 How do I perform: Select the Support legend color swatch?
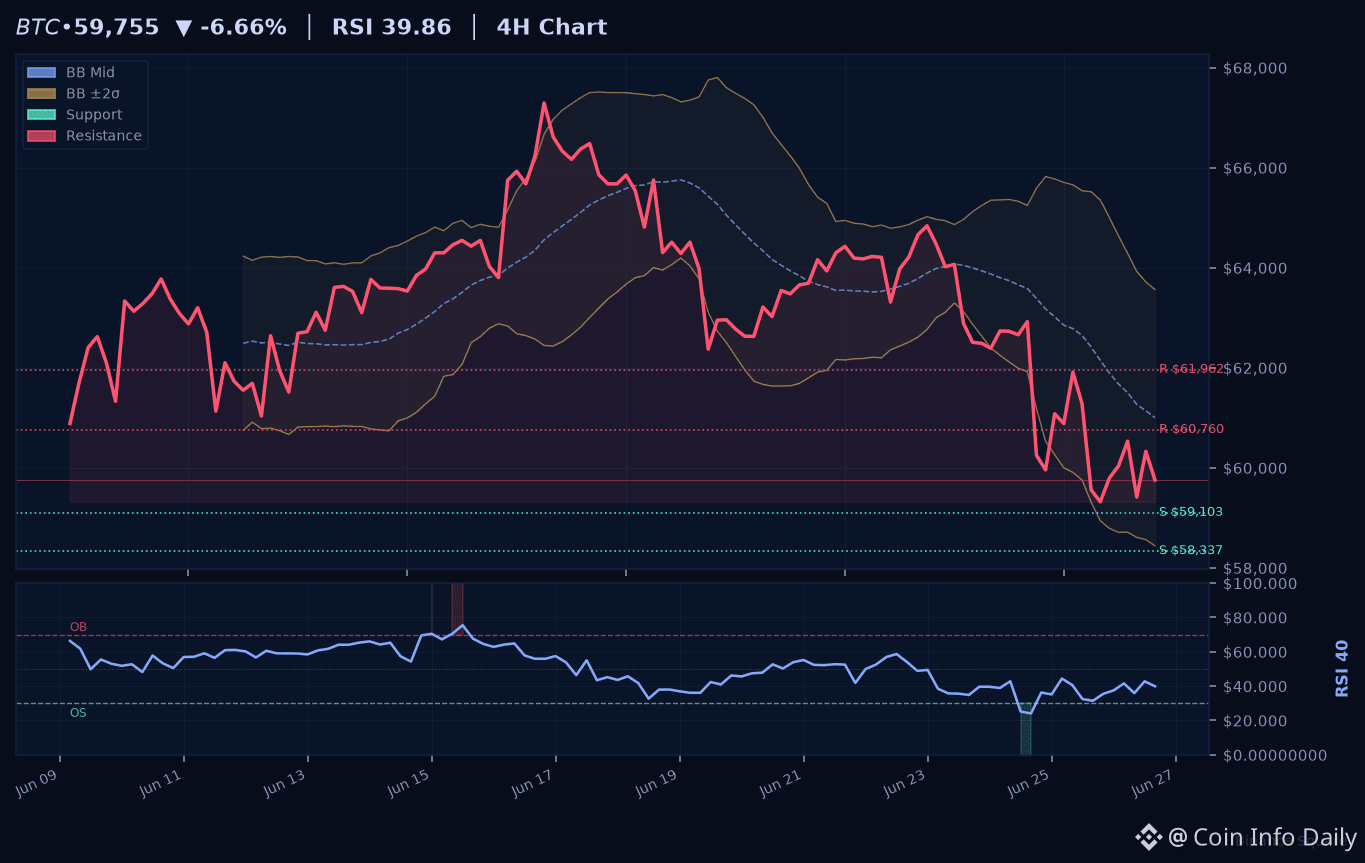(42, 114)
